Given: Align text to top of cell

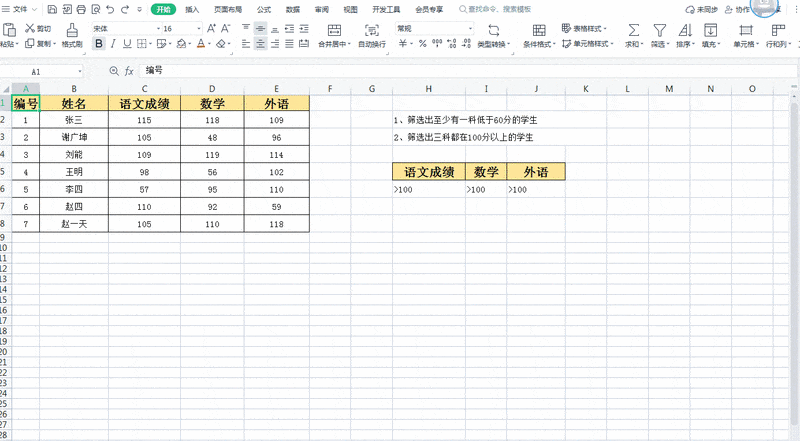Looking at the screenshot, I should (246, 28).
